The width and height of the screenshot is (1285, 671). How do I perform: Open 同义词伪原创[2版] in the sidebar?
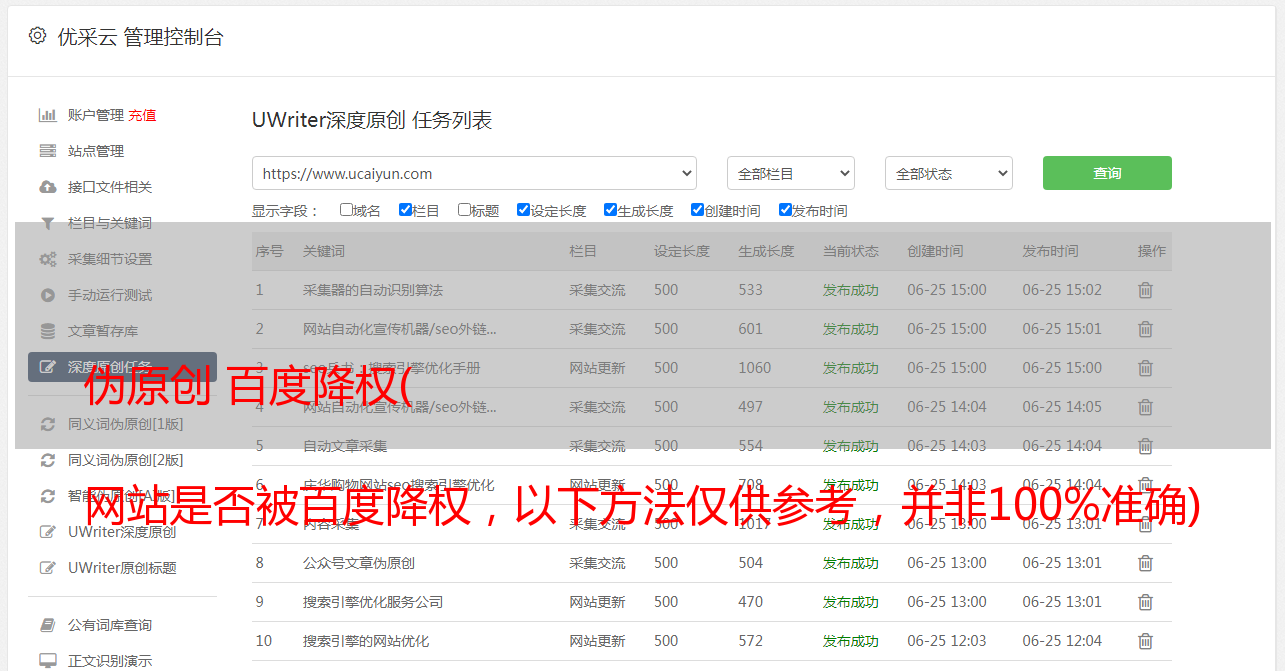(125, 460)
